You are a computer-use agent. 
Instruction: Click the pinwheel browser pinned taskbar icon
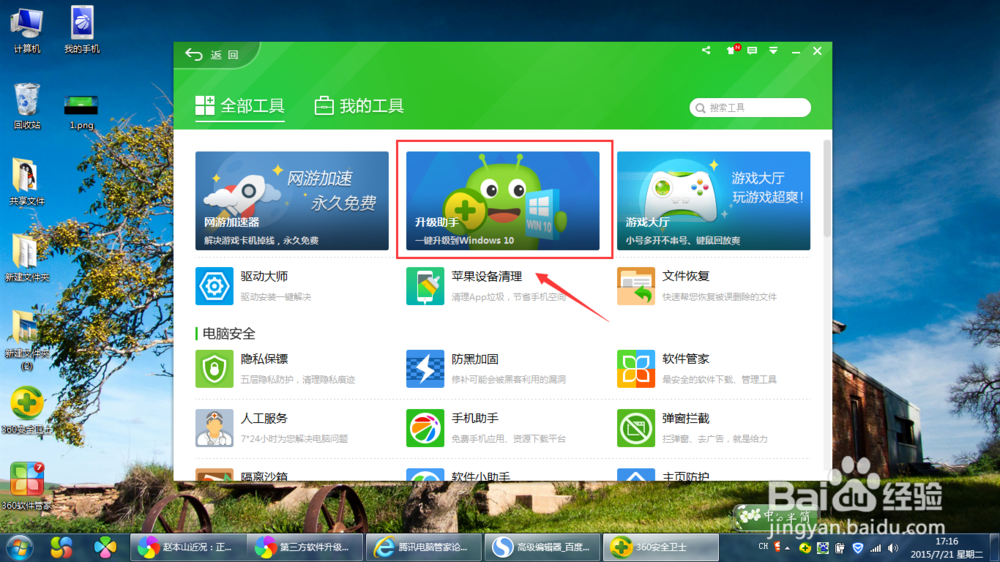pos(105,547)
